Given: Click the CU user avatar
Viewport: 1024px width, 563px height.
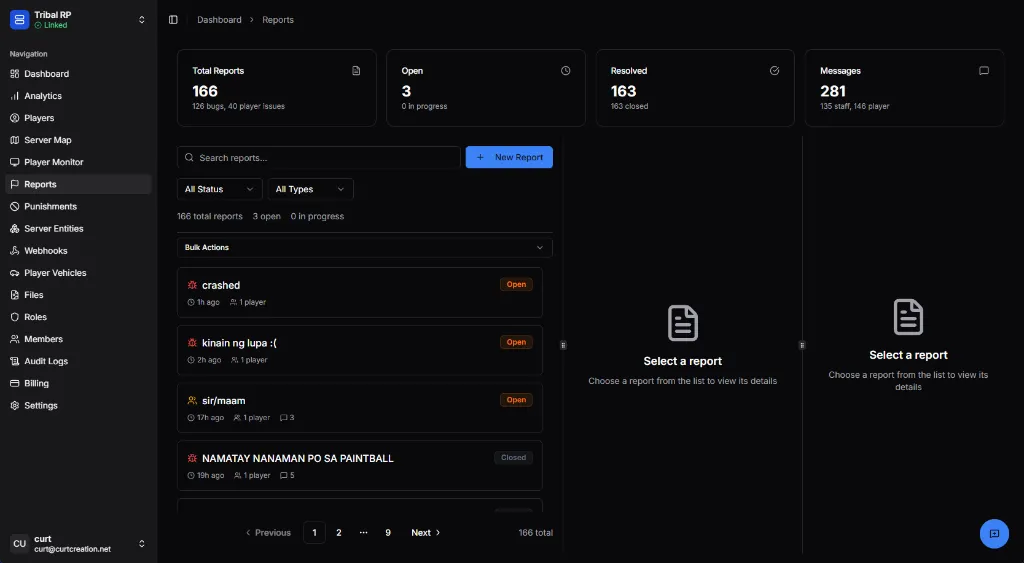Looking at the screenshot, I should point(20,543).
